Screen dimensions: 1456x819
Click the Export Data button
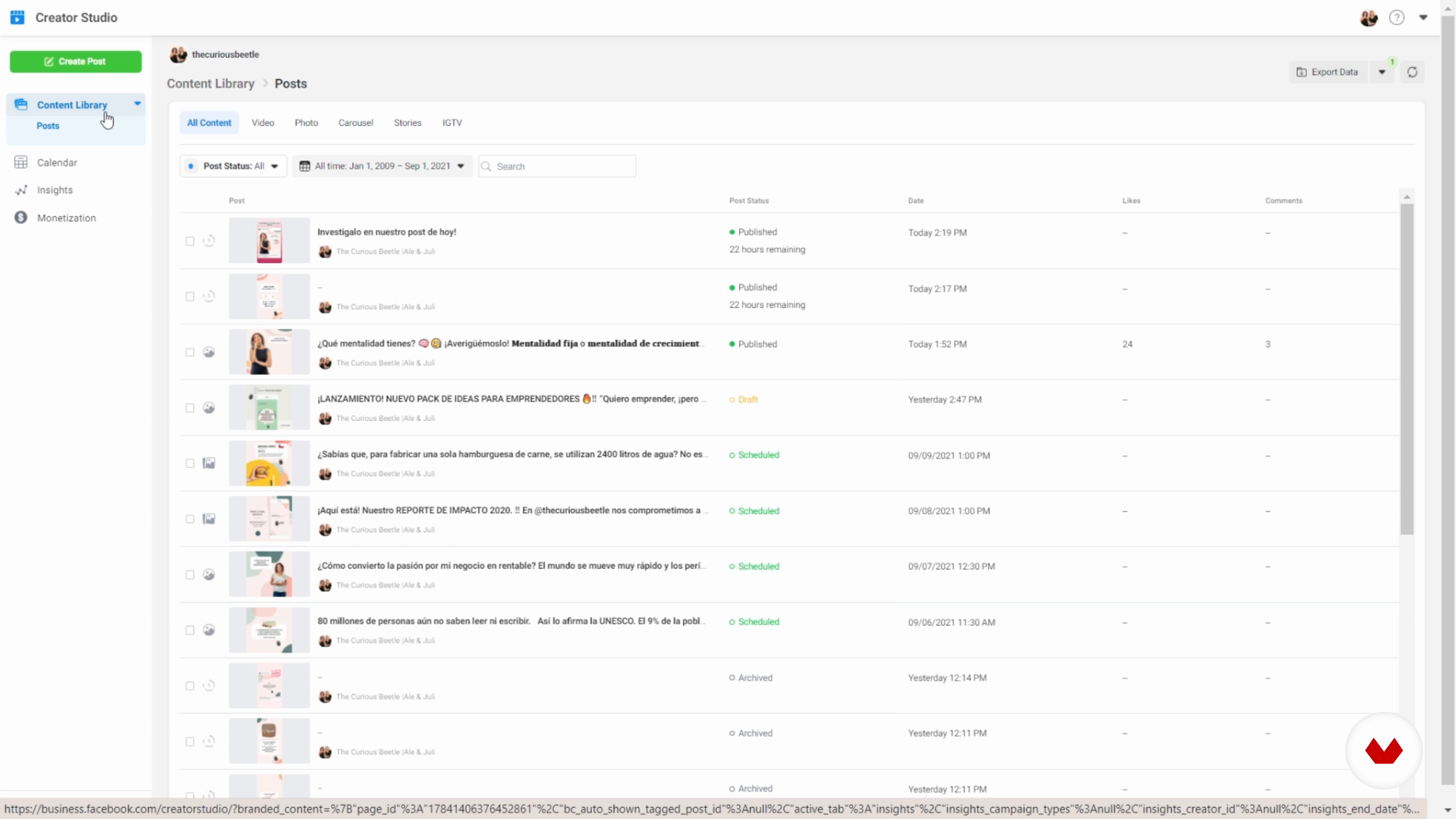click(1328, 72)
